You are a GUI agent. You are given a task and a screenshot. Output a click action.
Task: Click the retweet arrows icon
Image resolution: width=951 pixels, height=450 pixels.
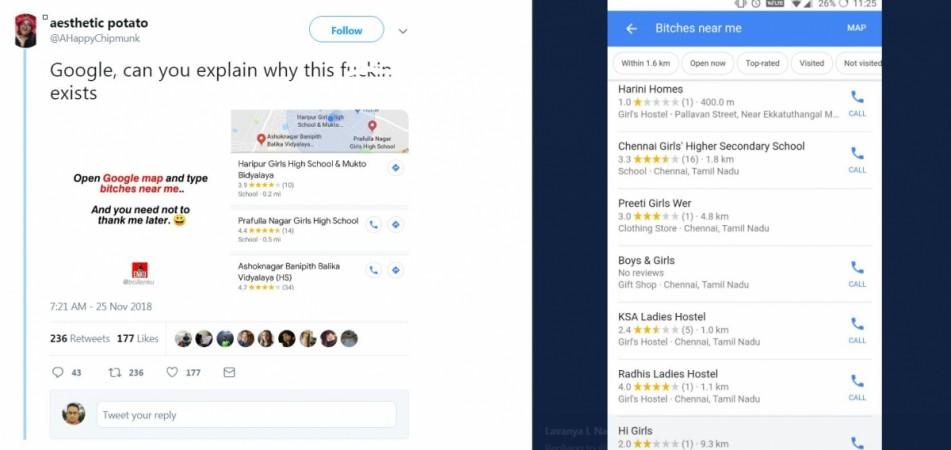[115, 372]
